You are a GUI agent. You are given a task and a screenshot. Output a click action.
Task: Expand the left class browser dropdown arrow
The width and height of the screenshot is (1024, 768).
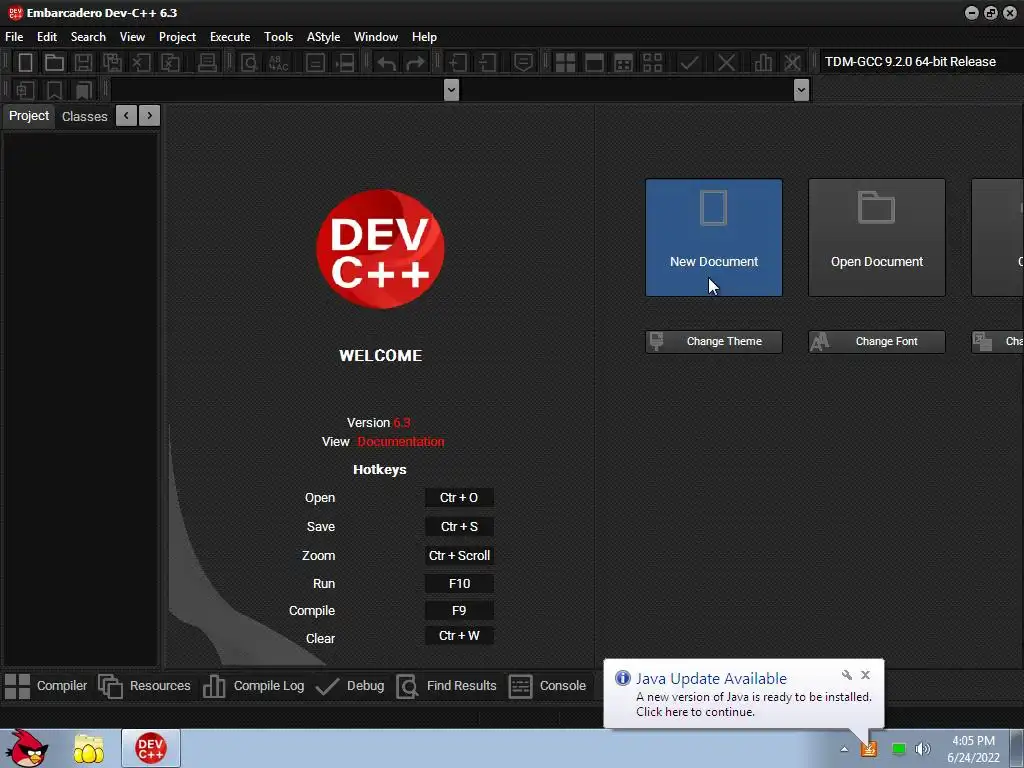[x=451, y=89]
